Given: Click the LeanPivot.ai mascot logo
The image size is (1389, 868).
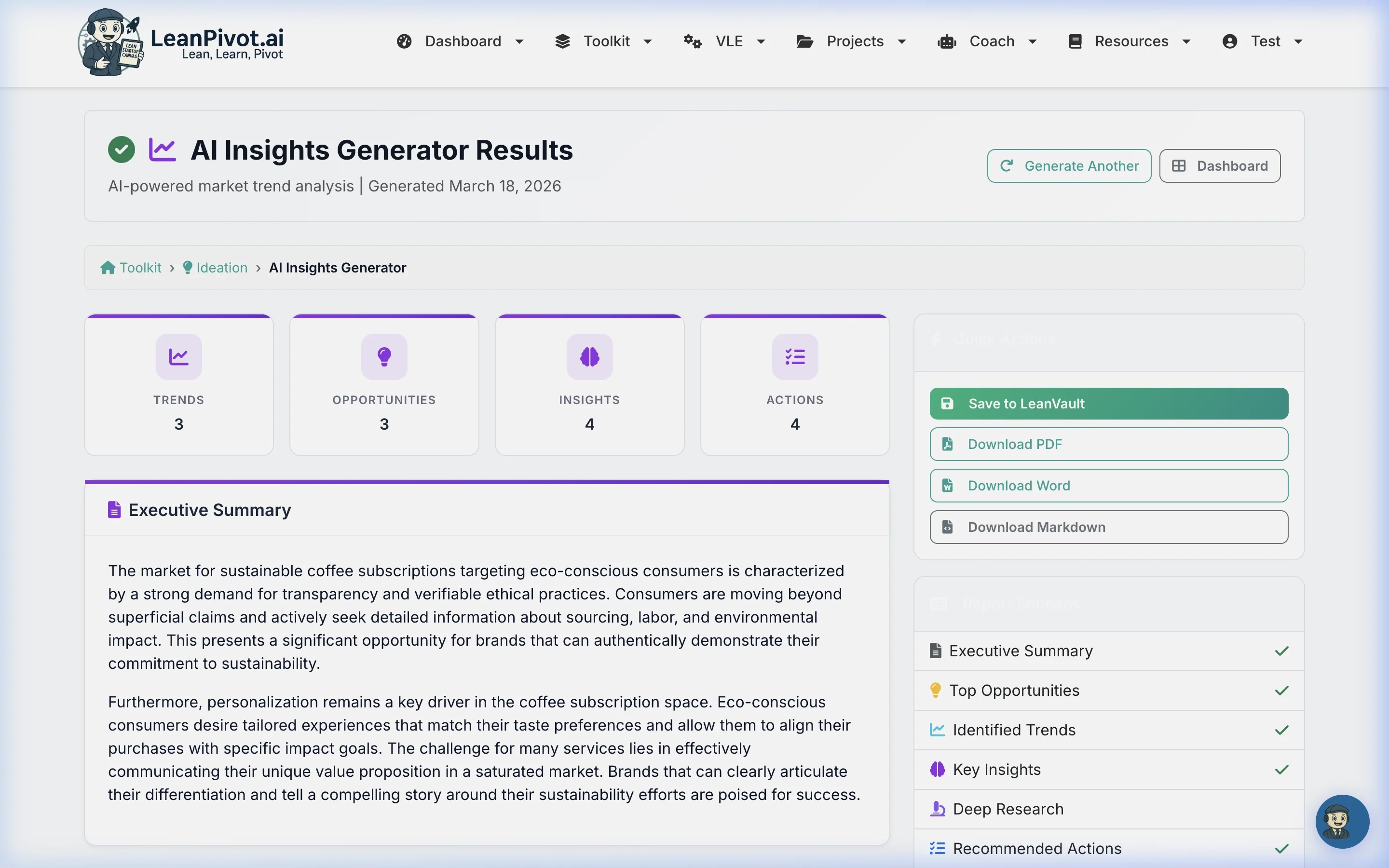Looking at the screenshot, I should (x=111, y=41).
